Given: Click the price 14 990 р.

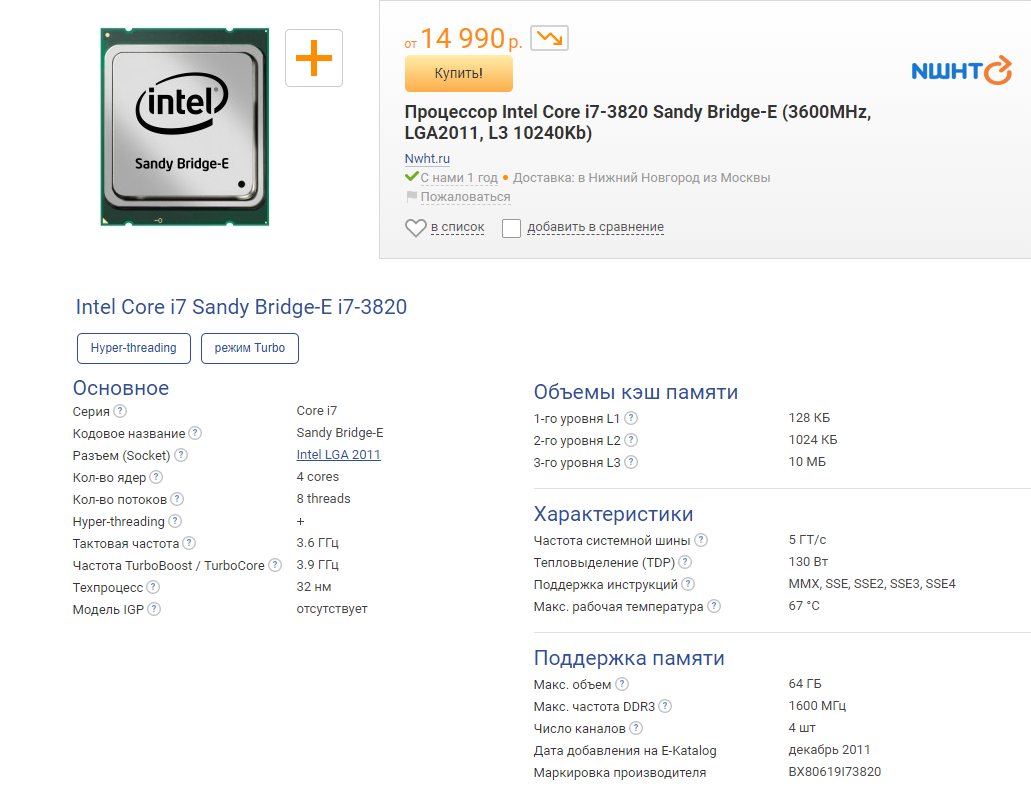Looking at the screenshot, I should tap(464, 39).
